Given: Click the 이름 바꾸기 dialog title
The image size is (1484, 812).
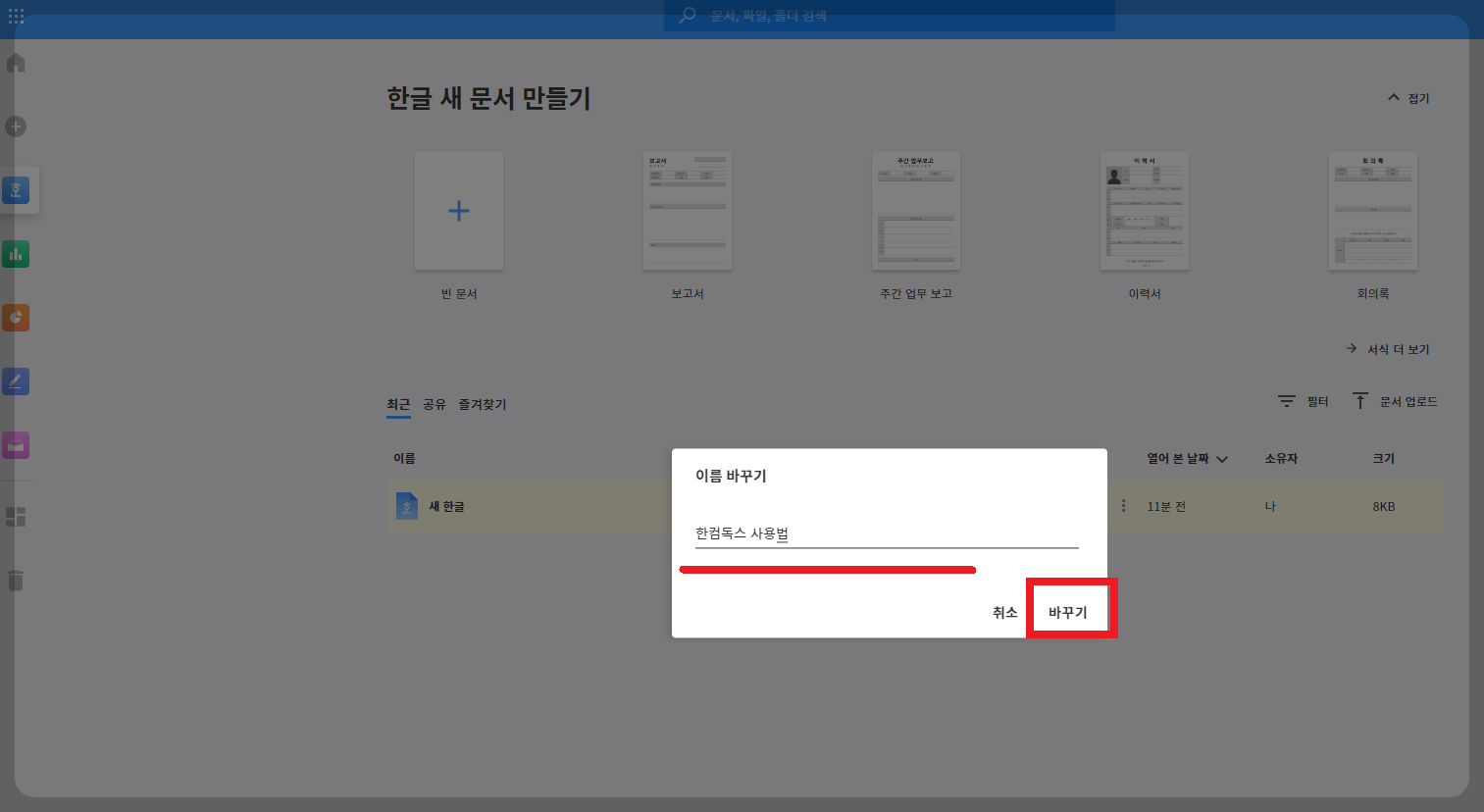Looking at the screenshot, I should click(x=731, y=476).
